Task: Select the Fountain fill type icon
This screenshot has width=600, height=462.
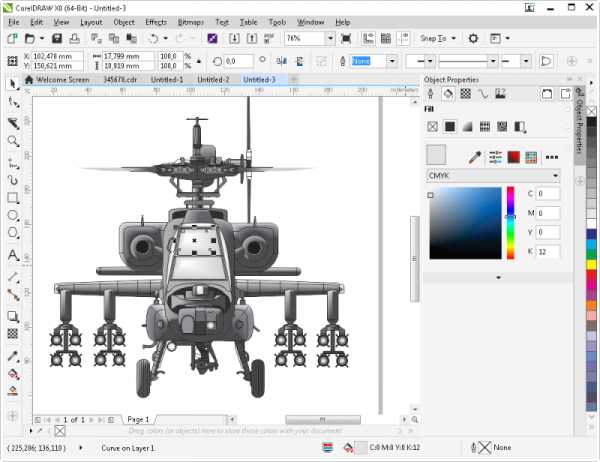Action: click(467, 127)
